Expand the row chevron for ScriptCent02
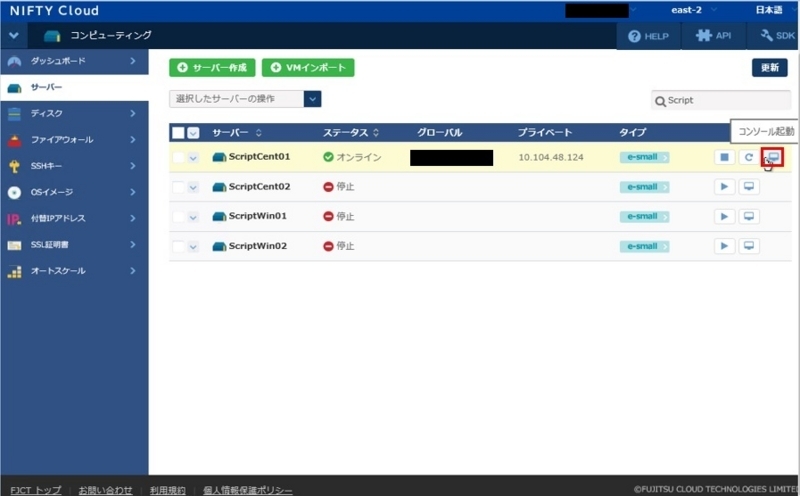 [193, 187]
